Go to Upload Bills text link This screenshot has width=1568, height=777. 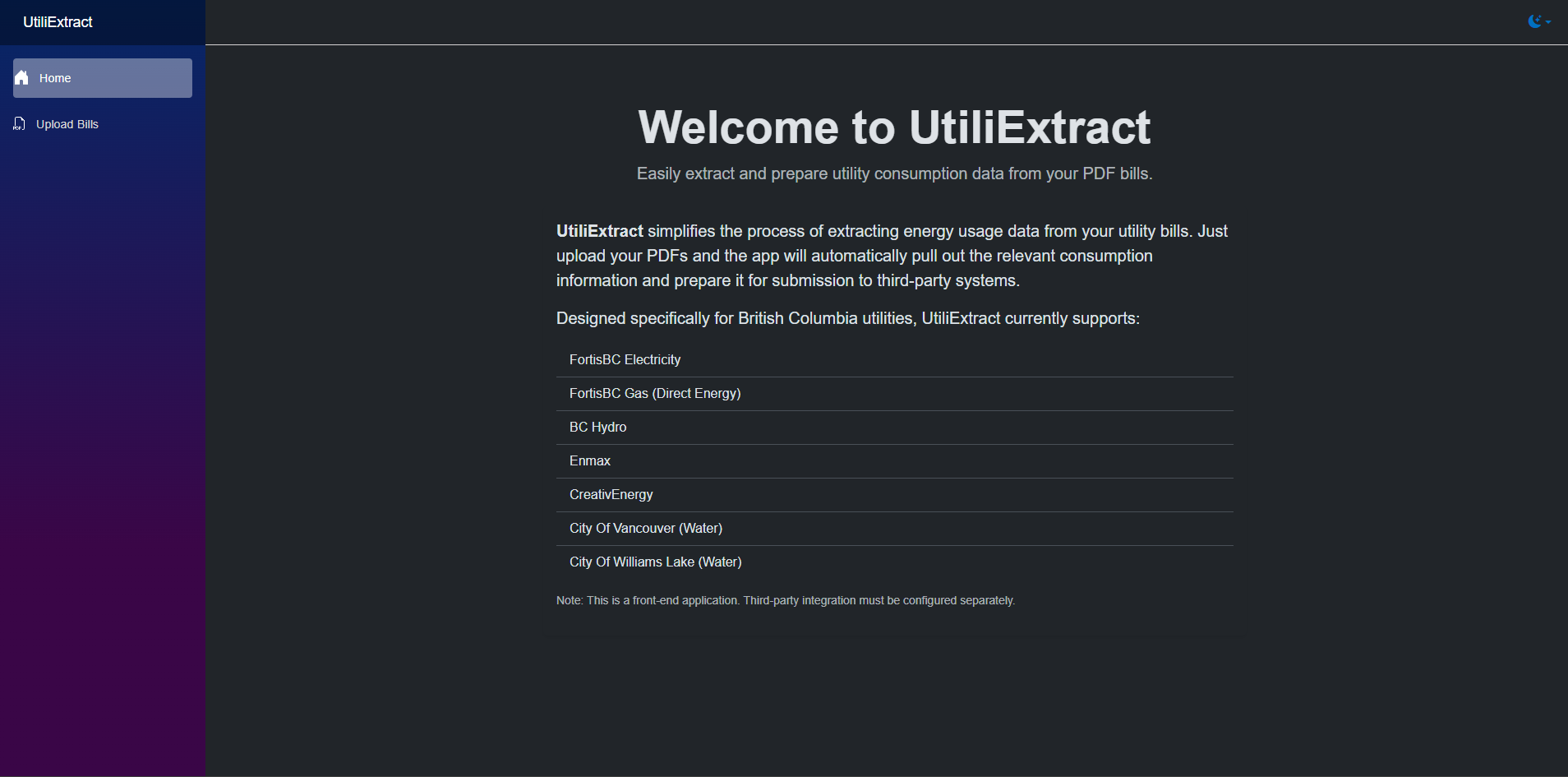67,124
